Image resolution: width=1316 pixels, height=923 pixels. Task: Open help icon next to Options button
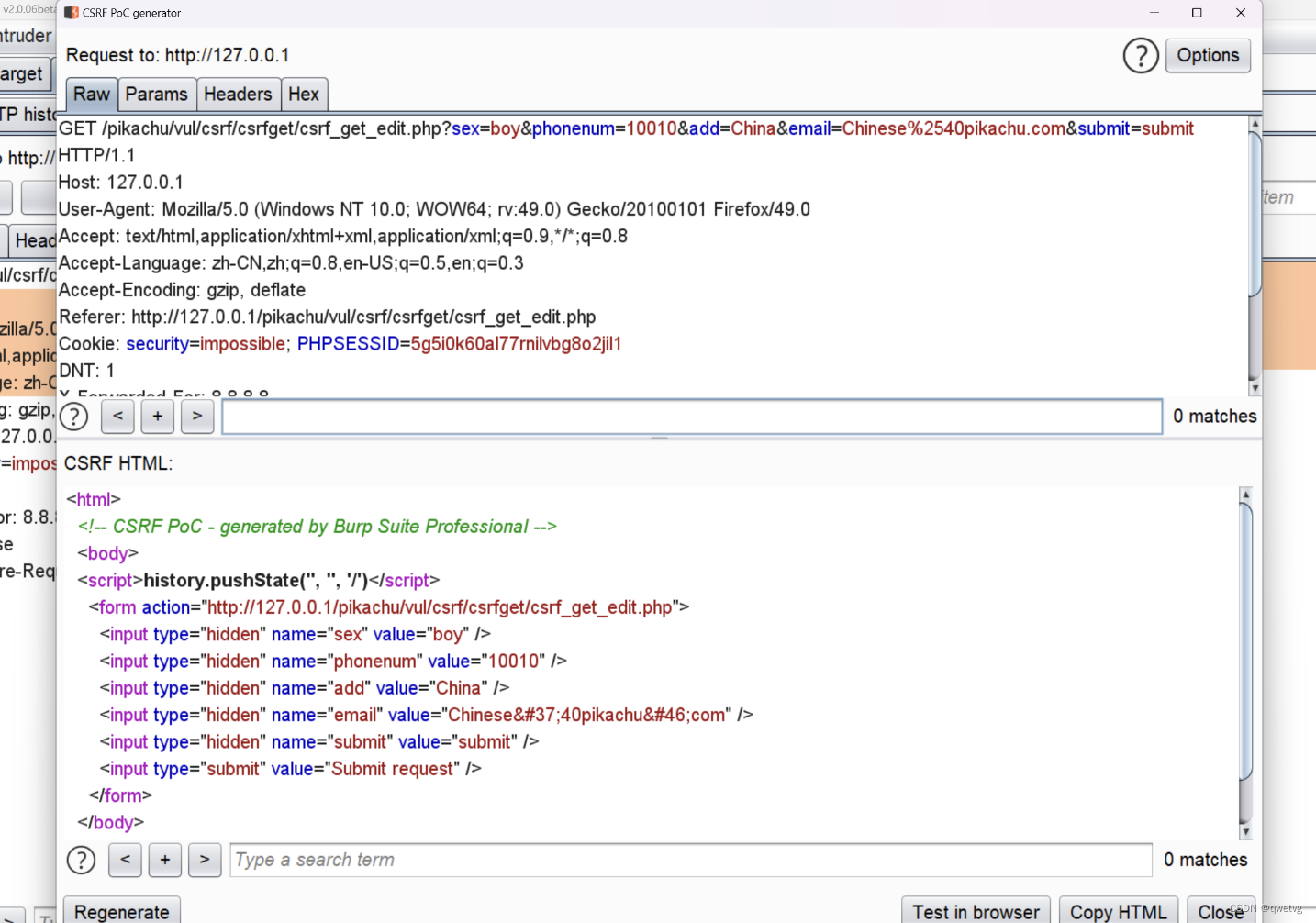tap(1141, 56)
